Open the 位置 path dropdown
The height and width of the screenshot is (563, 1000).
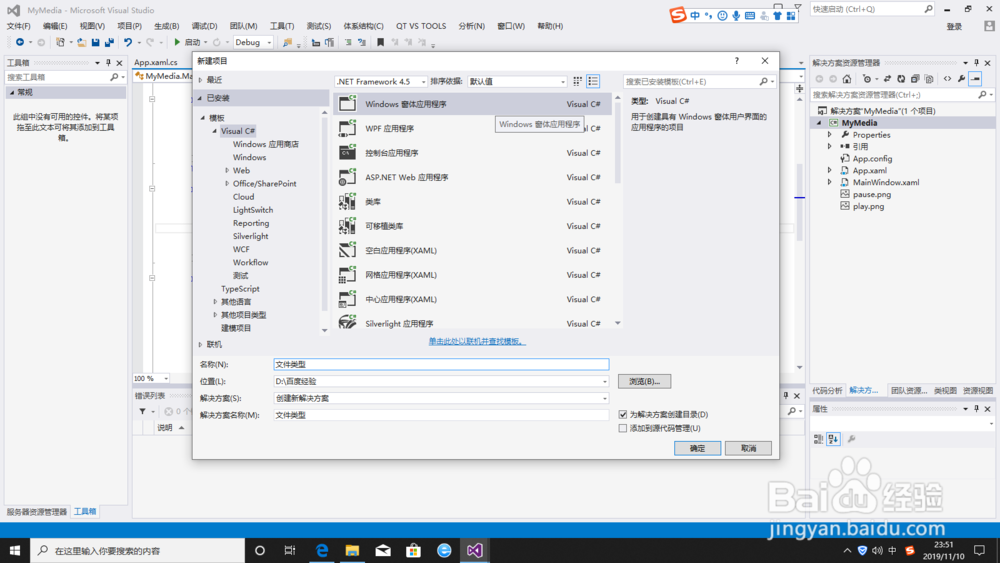click(x=605, y=381)
